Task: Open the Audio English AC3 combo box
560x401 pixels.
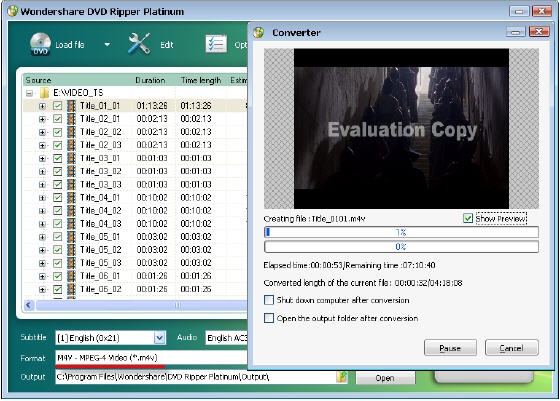Action: (226, 338)
